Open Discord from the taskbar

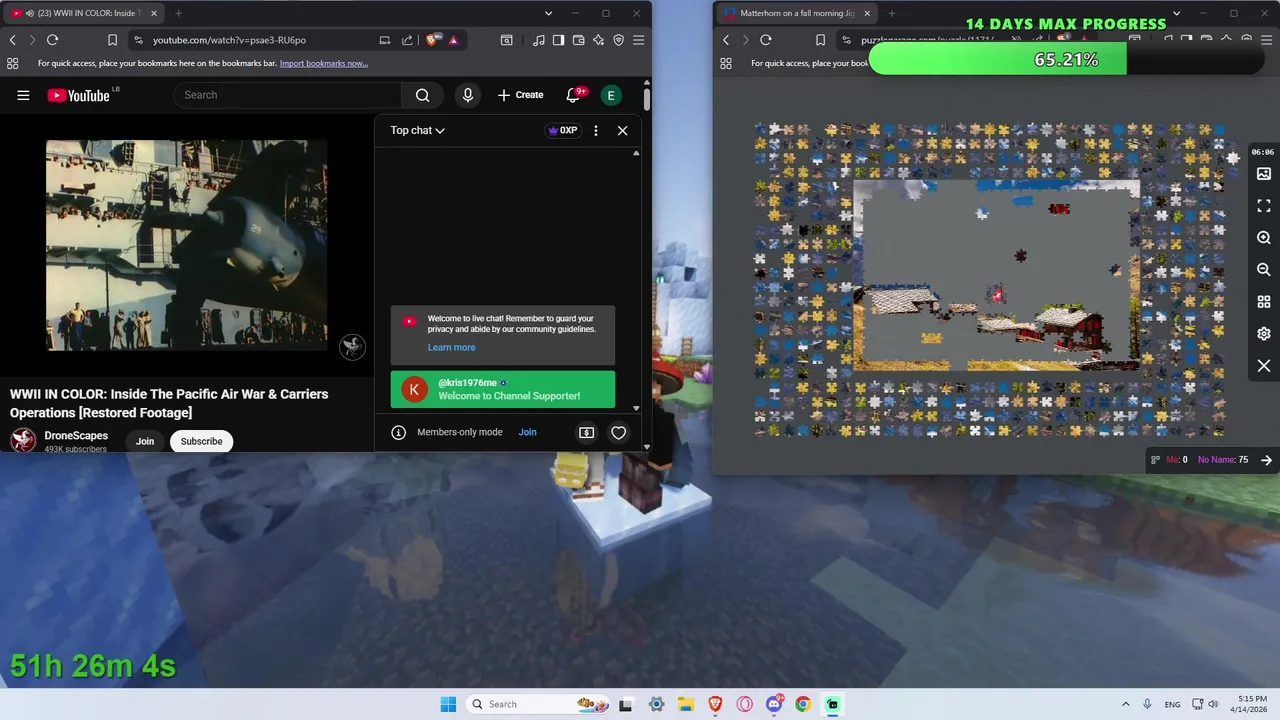coord(774,704)
